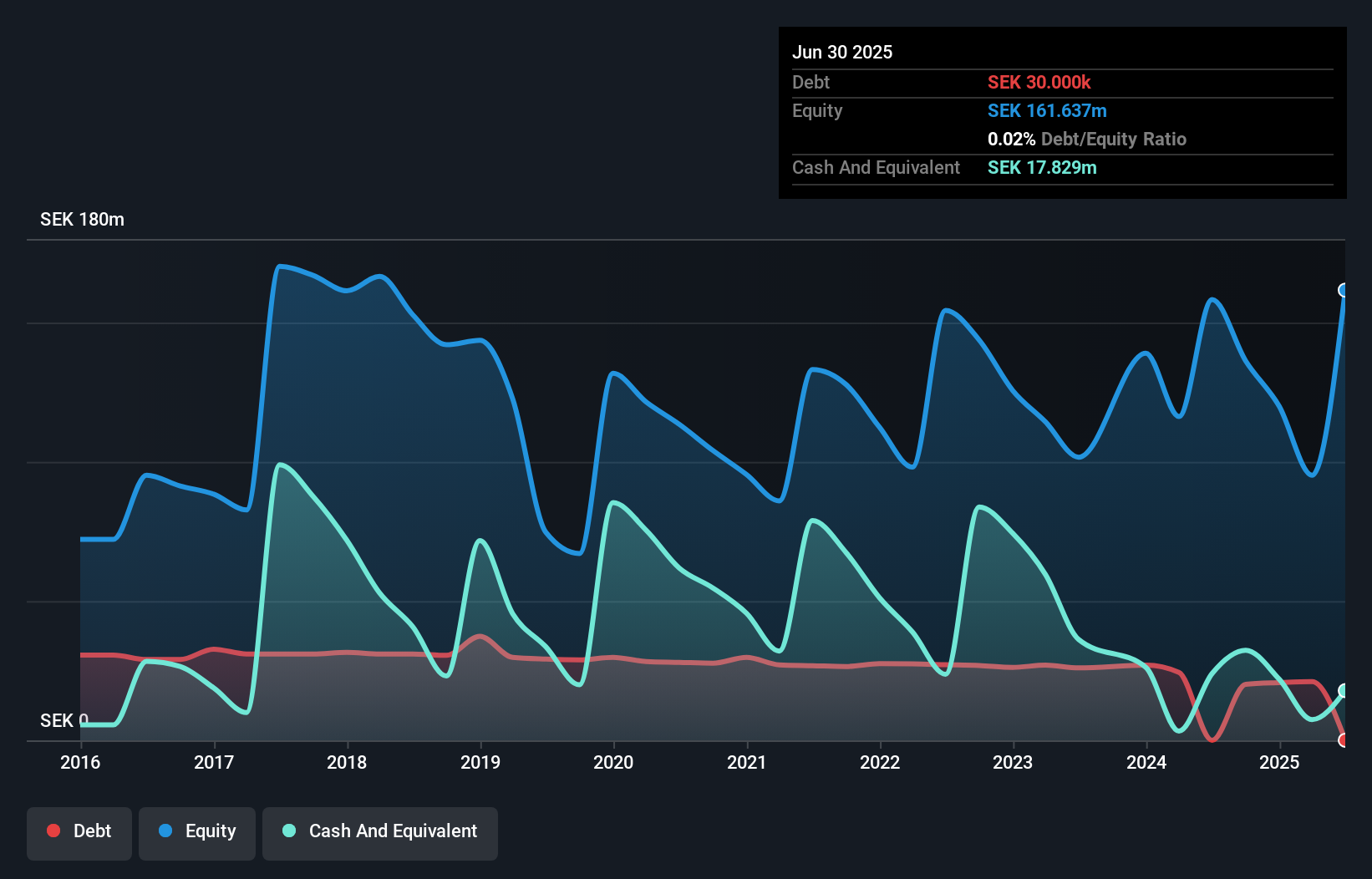Select the Cash endpoint marker at the chart edge
1372x879 pixels.
1344,691
